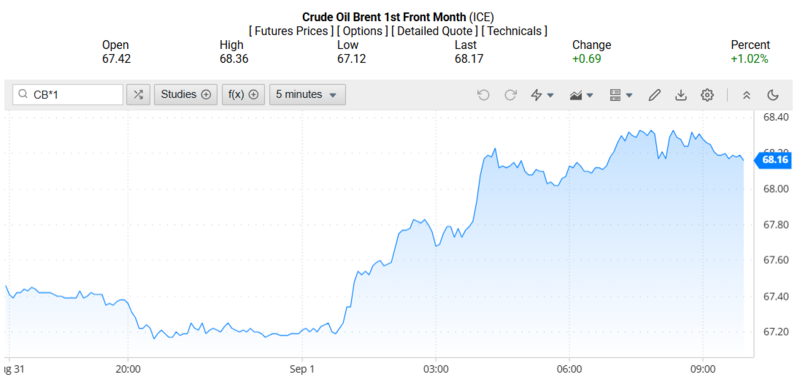Open the Technicals link
The image size is (800, 377).
(514, 31)
